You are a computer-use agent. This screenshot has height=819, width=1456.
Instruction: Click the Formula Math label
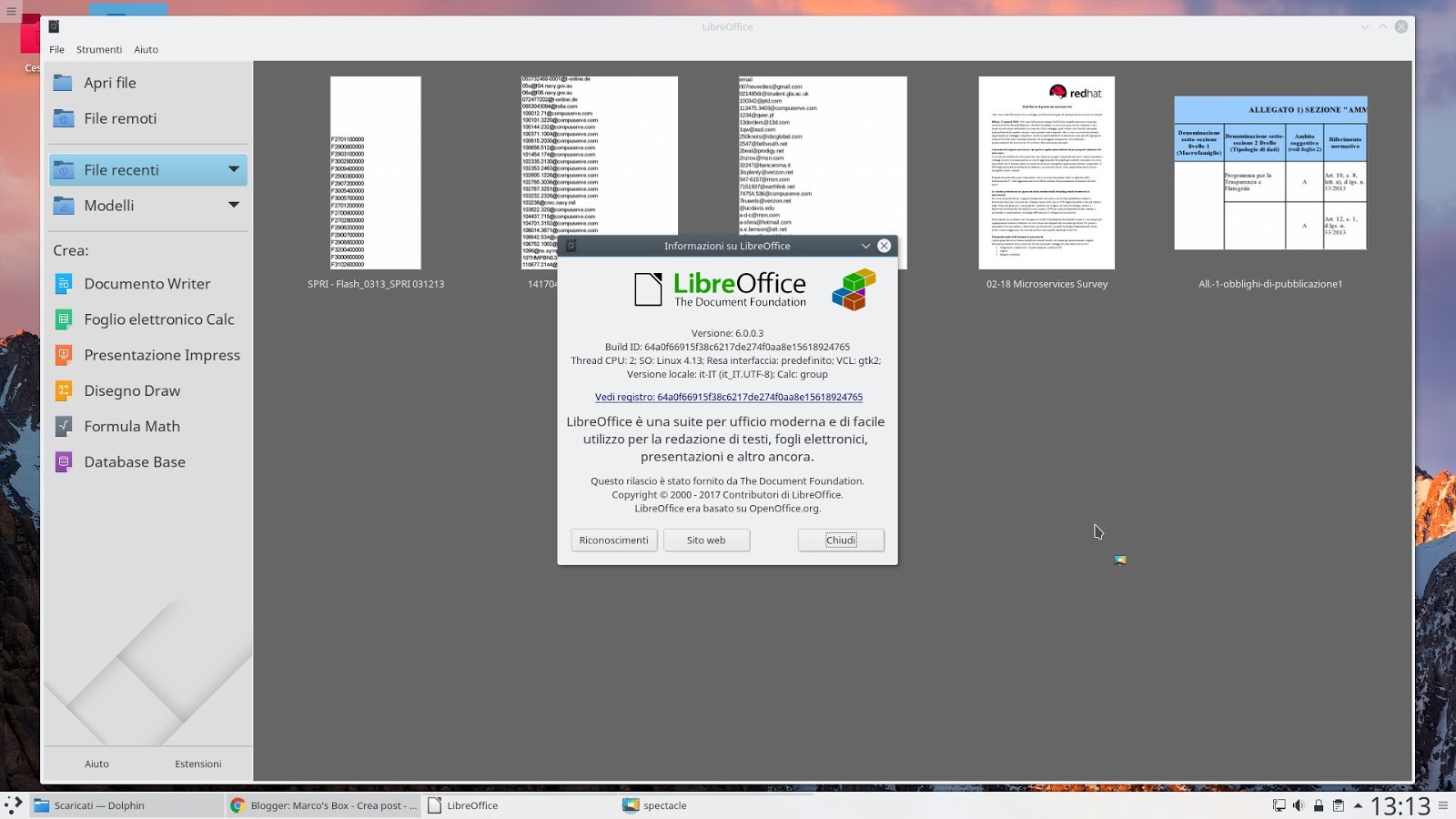pos(132,426)
